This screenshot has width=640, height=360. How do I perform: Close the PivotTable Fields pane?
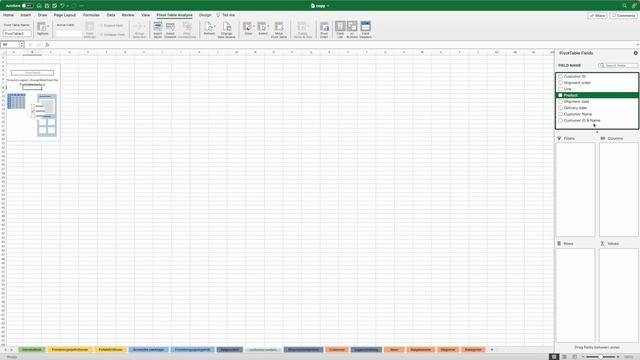(x=636, y=53)
